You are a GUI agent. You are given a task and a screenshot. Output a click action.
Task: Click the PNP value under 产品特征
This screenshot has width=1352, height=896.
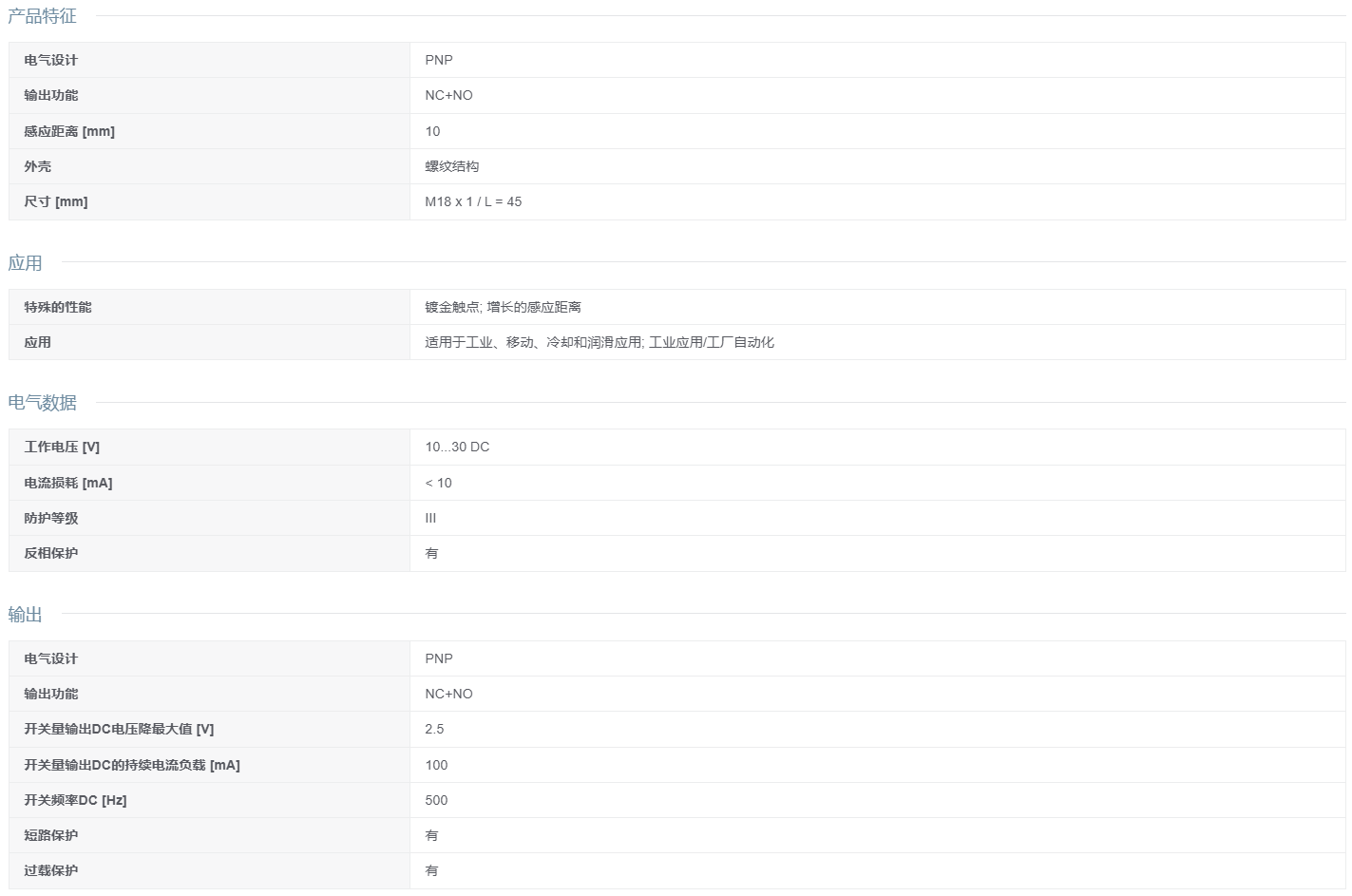click(439, 60)
